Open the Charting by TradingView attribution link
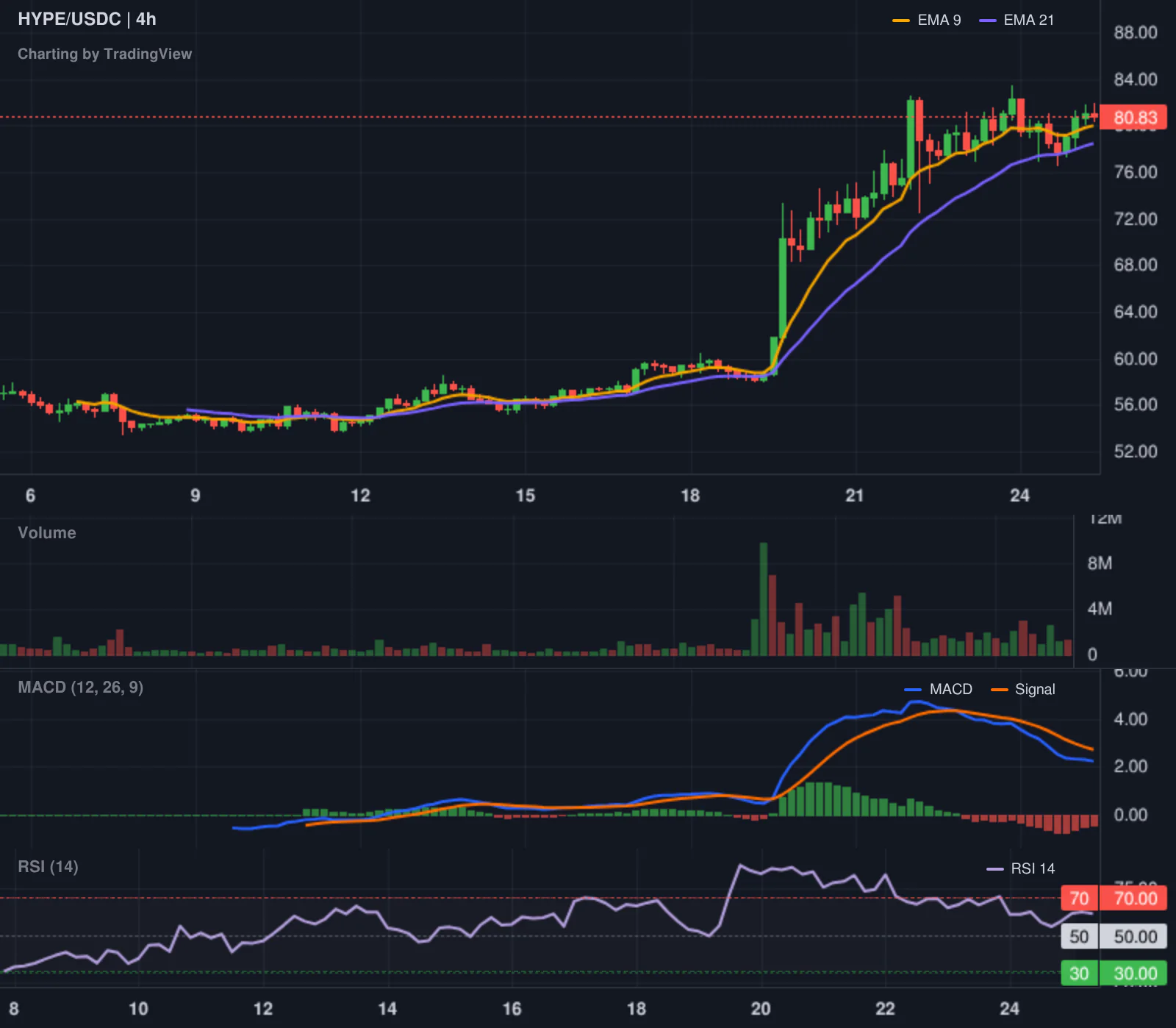Image resolution: width=1176 pixels, height=1028 pixels. 104,54
